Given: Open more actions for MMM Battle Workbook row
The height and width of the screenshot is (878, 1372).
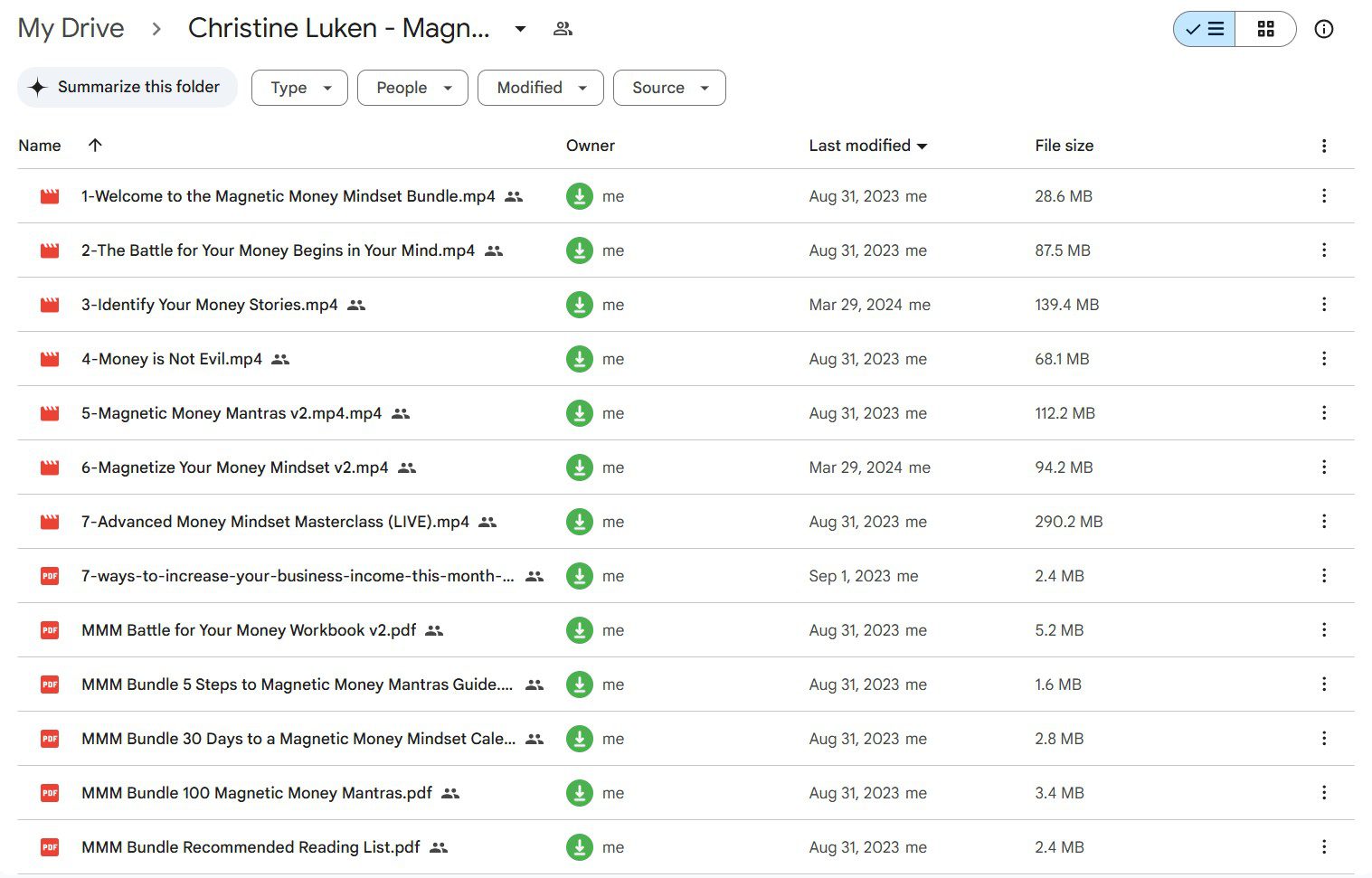Looking at the screenshot, I should pos(1324,630).
